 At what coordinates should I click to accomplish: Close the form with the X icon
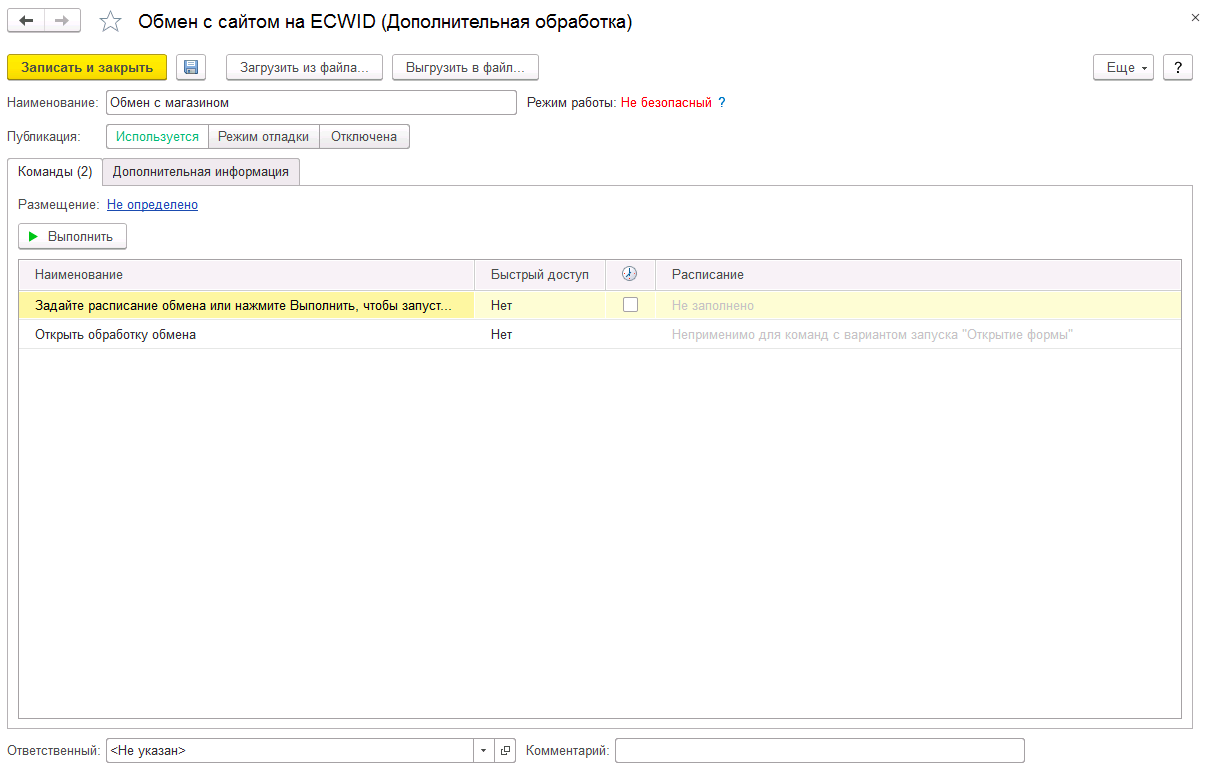pyautogui.click(x=1195, y=18)
